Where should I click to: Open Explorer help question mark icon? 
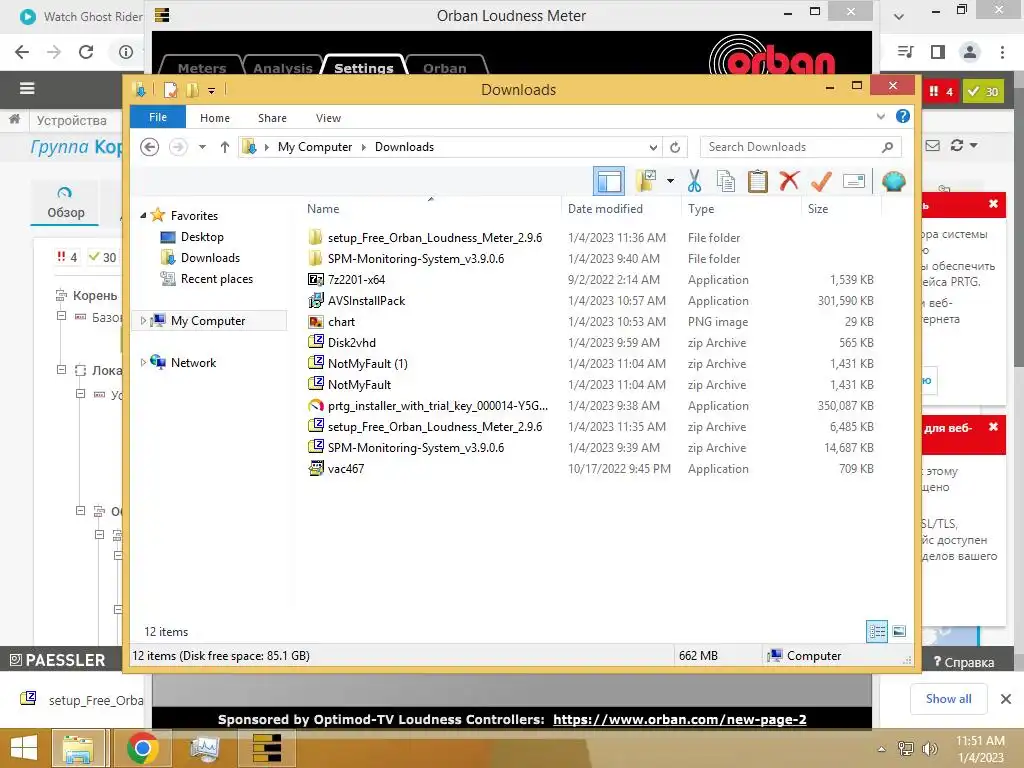point(903,116)
